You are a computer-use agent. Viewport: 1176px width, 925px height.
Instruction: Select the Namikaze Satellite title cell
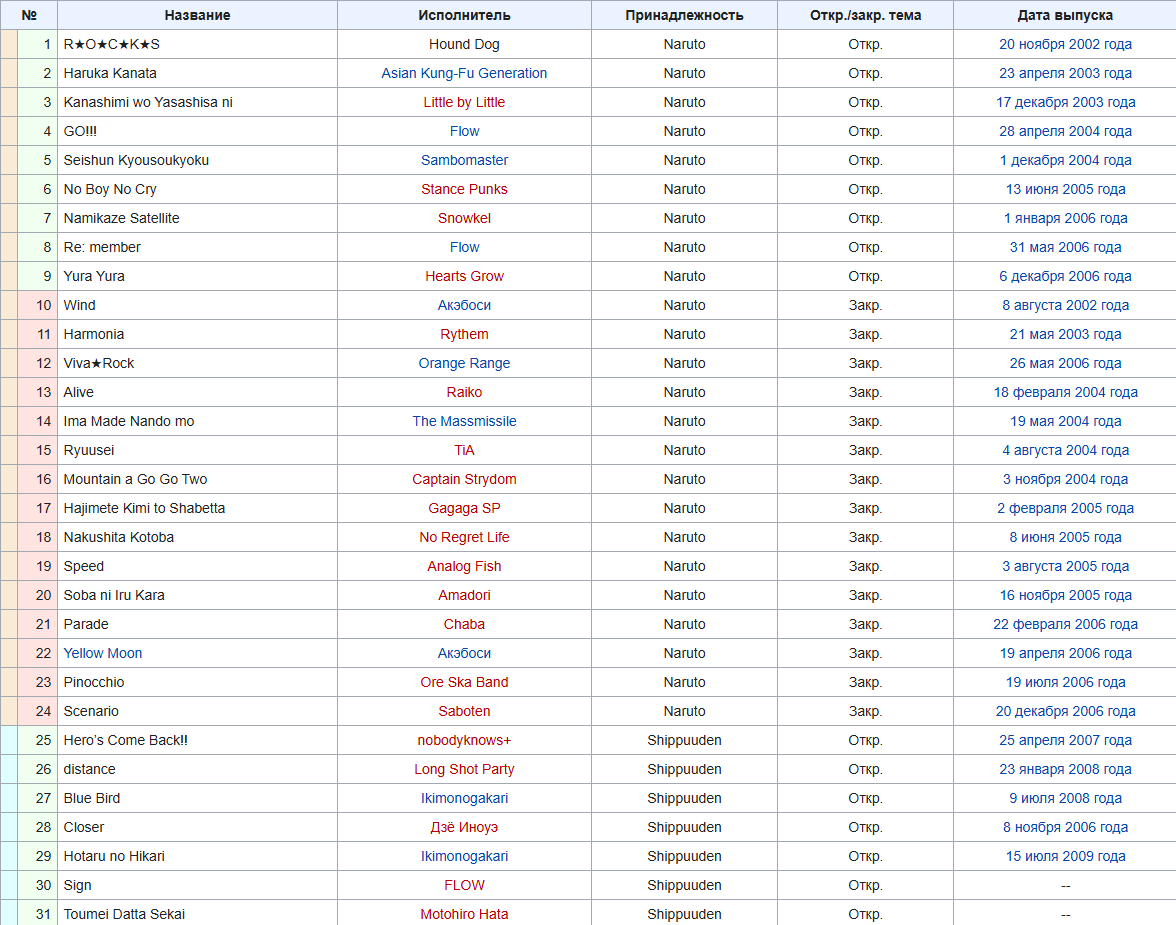click(197, 218)
